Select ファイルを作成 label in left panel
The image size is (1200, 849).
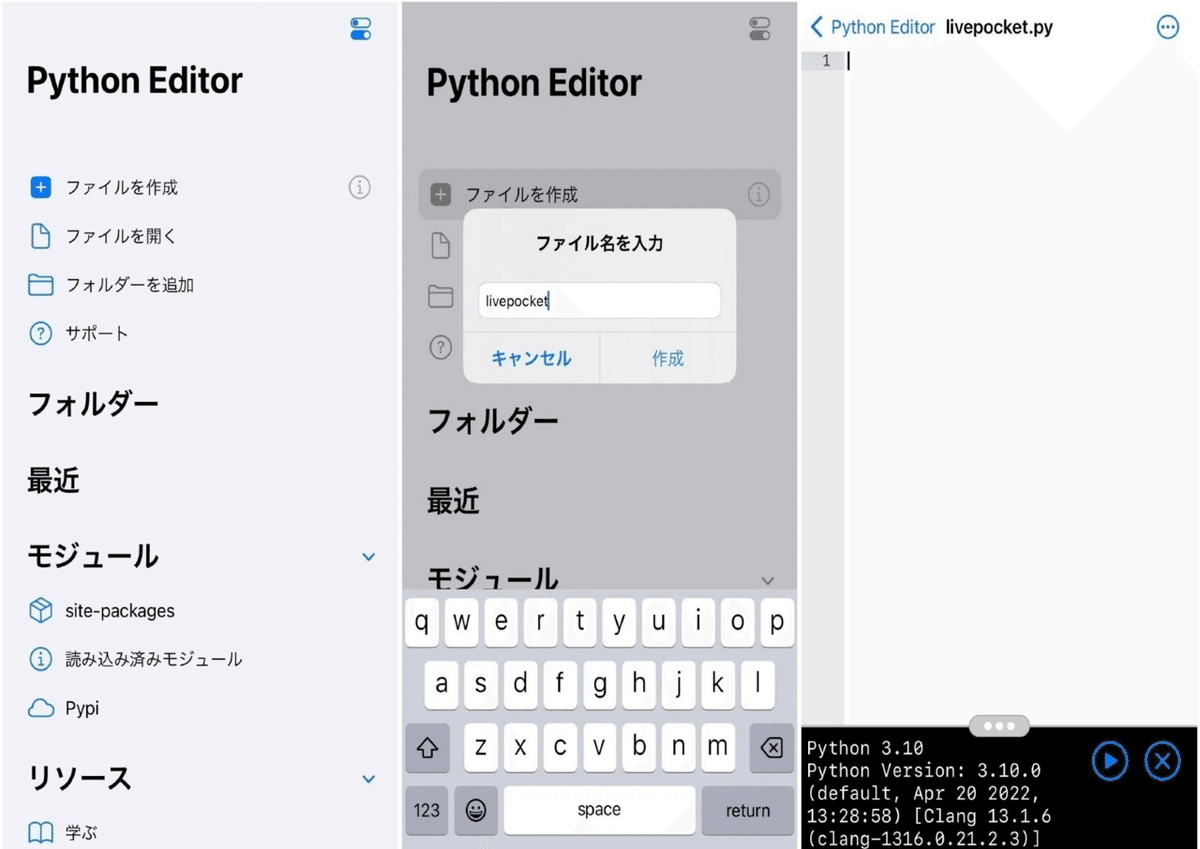coord(122,187)
